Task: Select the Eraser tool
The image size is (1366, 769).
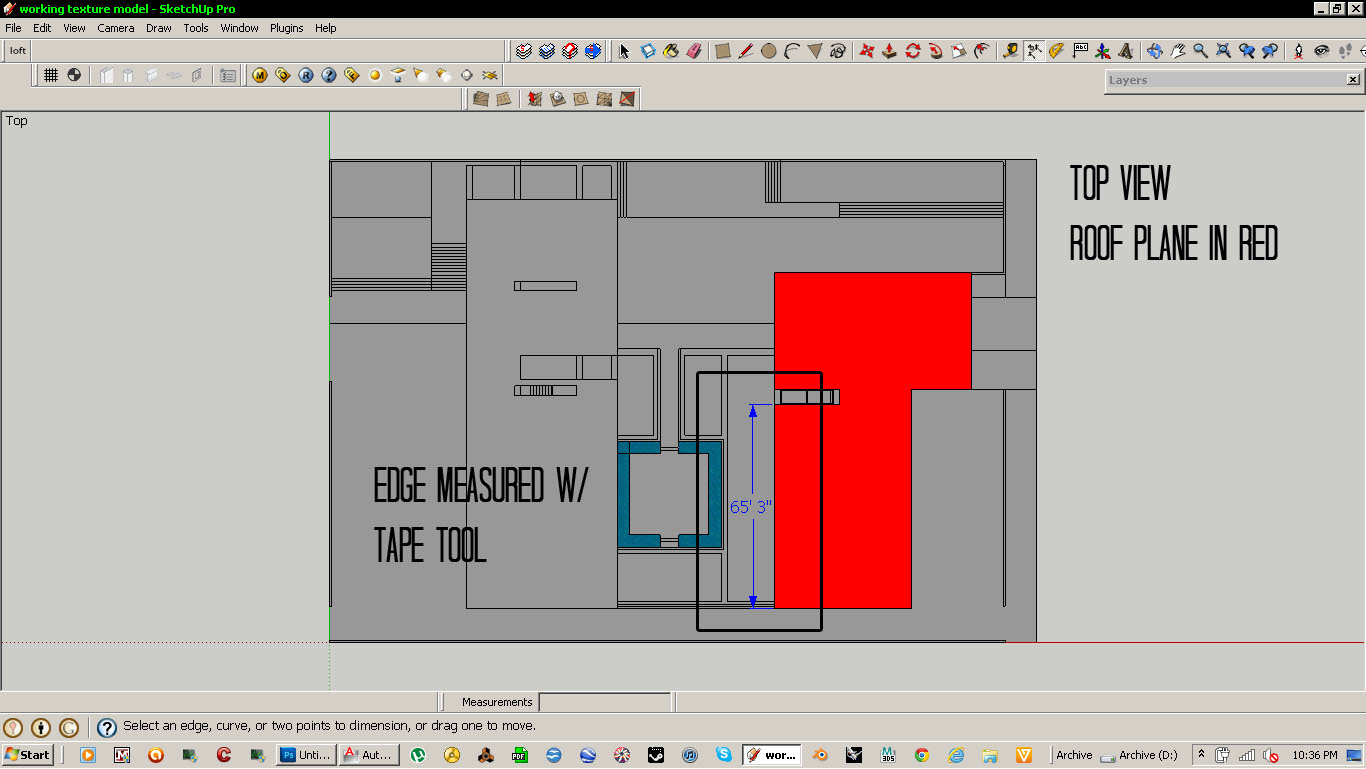Action: [x=695, y=51]
